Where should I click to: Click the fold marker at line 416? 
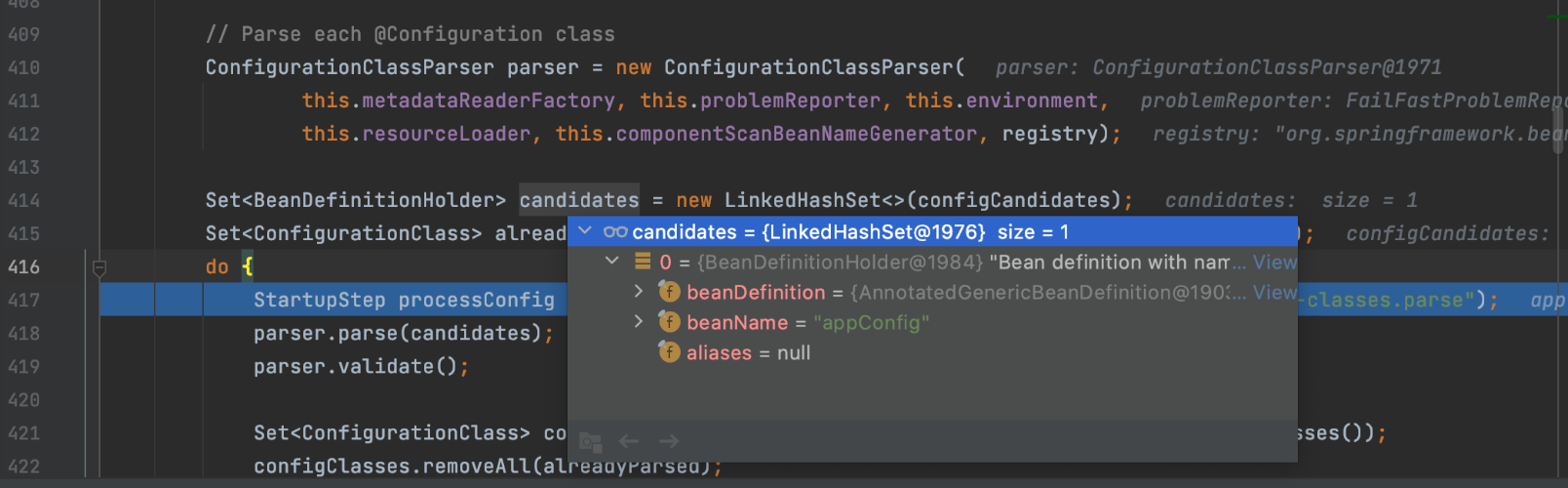click(x=99, y=267)
